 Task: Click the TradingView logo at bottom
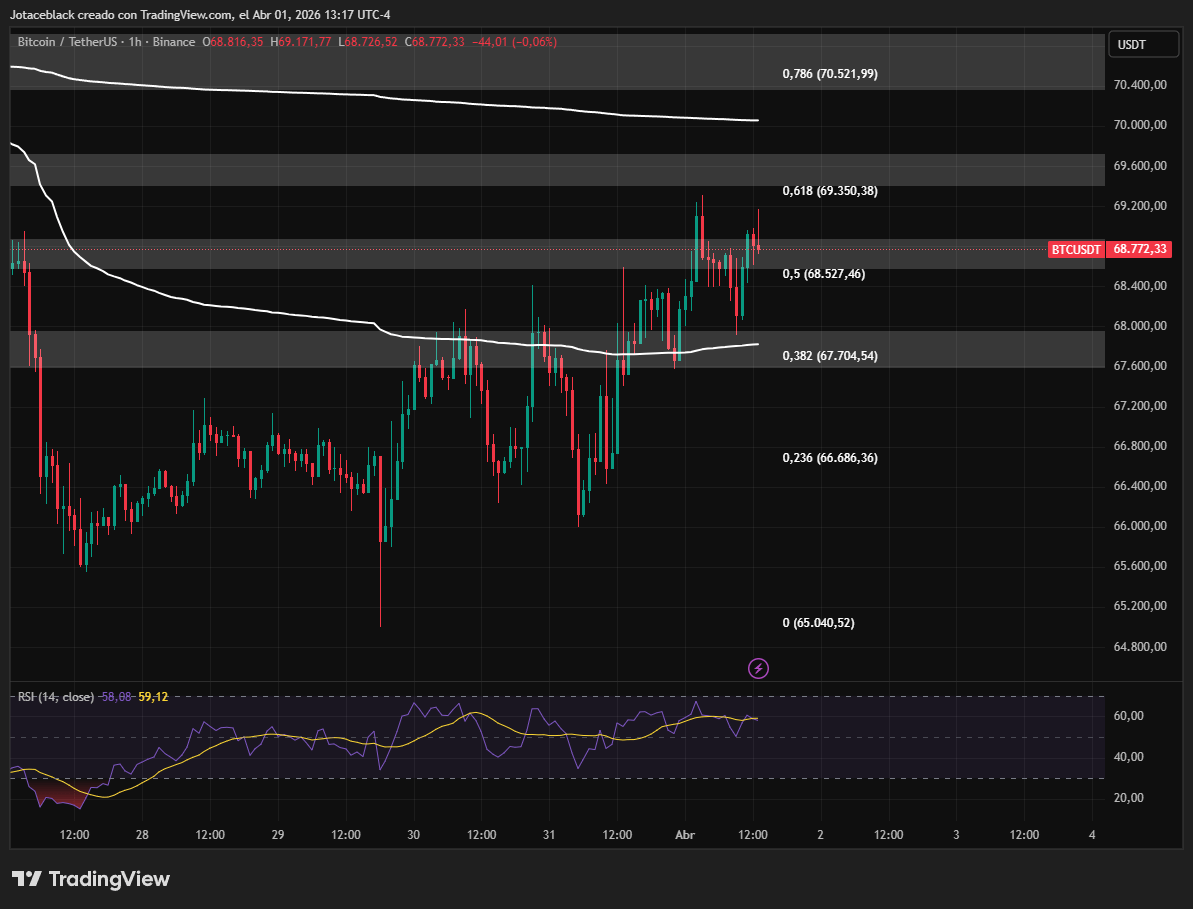(91, 879)
